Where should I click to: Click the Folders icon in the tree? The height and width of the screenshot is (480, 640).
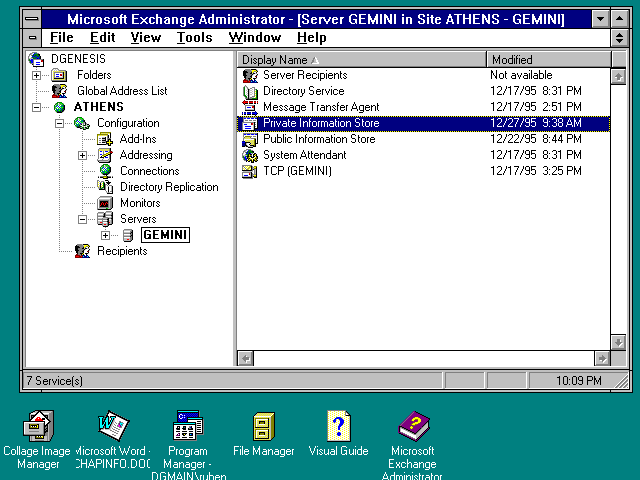(59, 75)
